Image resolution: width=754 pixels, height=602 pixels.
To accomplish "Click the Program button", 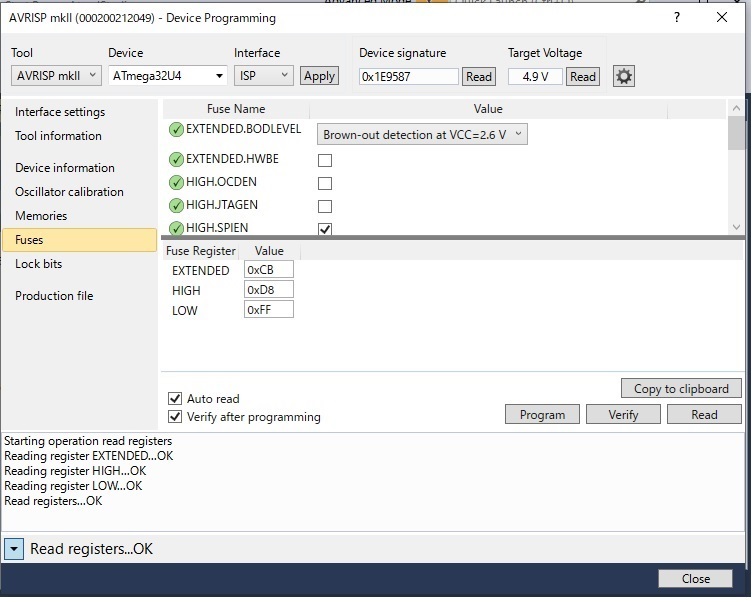I will point(542,414).
